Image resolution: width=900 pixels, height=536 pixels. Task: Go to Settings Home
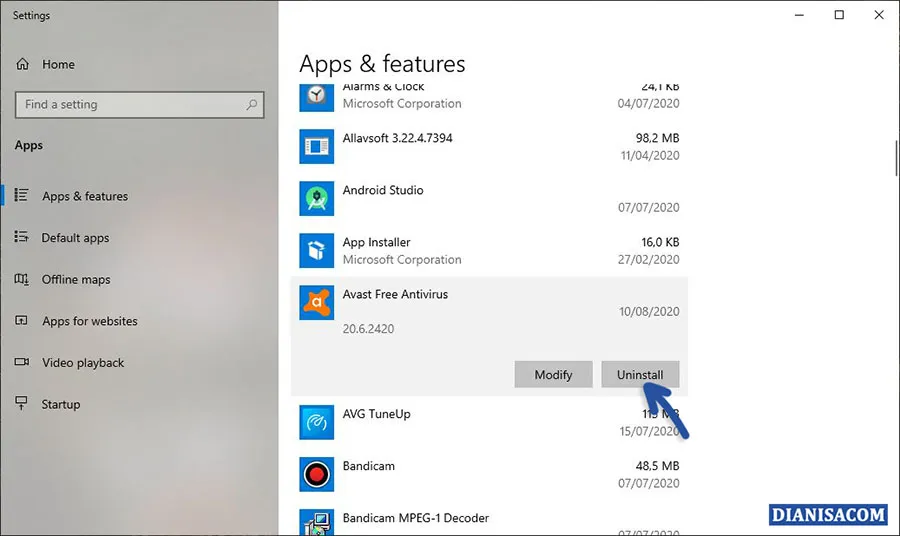pyautogui.click(x=58, y=64)
